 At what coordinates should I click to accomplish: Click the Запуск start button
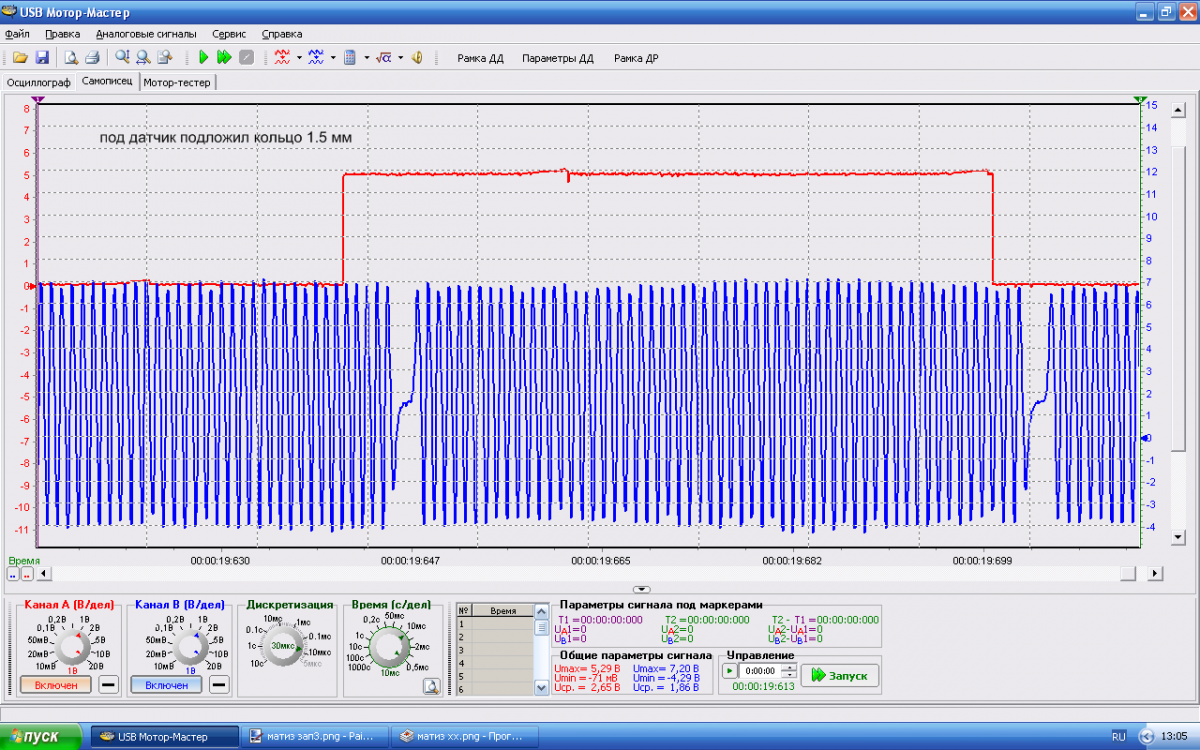tap(840, 676)
